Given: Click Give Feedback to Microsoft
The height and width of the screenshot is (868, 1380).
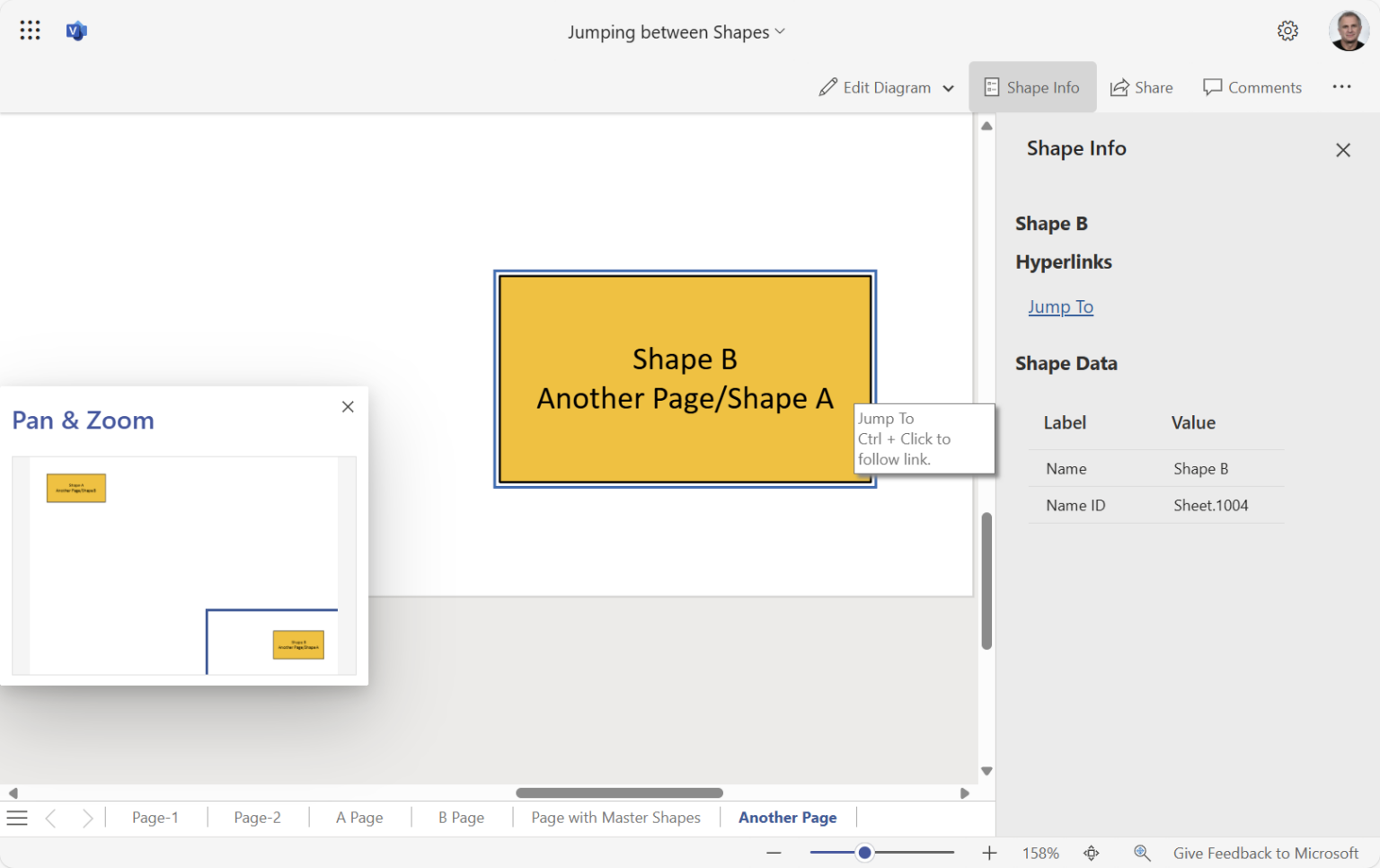Looking at the screenshot, I should (1266, 853).
